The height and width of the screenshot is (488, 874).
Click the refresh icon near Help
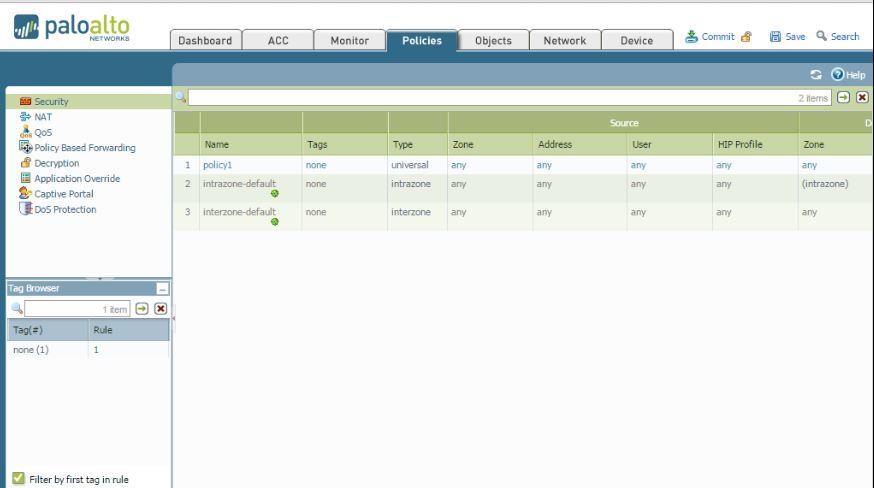click(x=816, y=75)
